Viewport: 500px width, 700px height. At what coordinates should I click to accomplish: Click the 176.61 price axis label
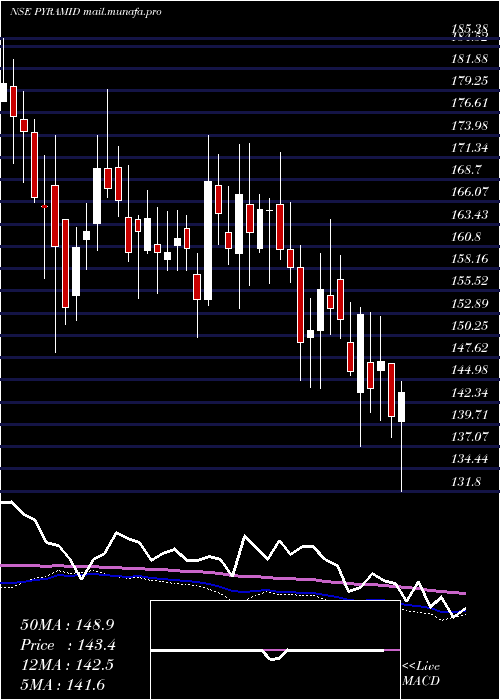[469, 104]
